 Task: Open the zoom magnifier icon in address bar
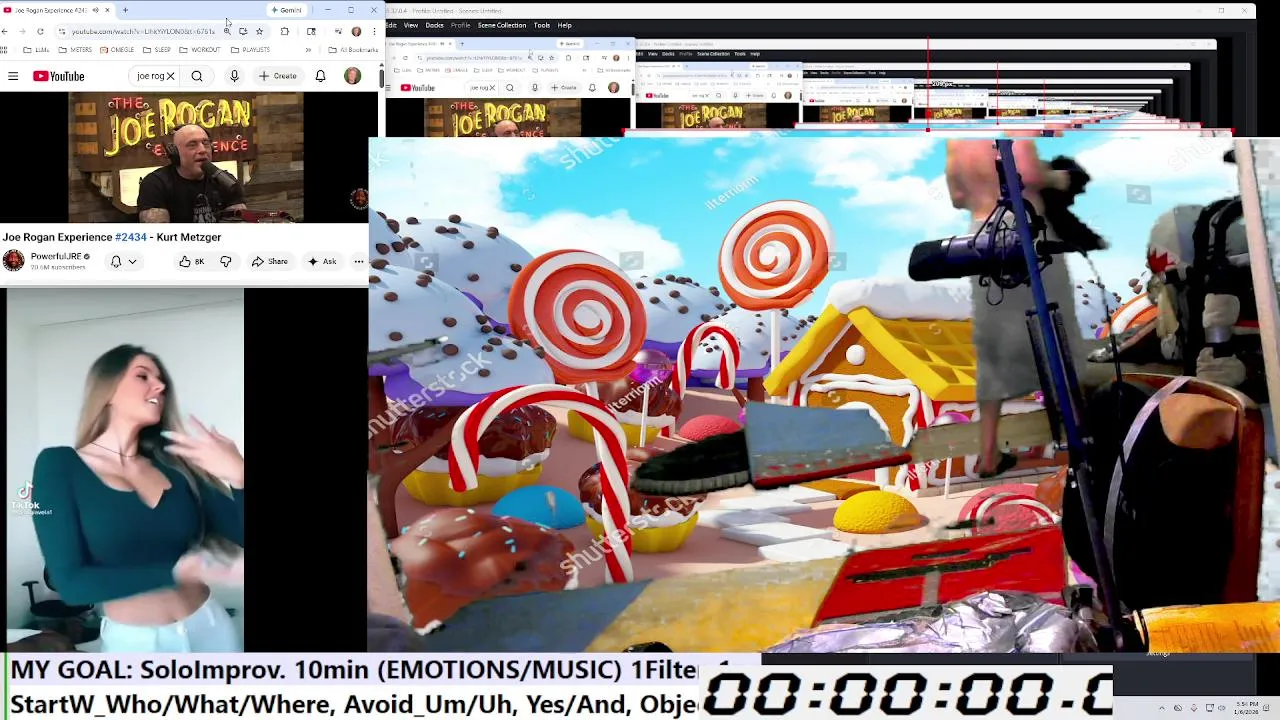click(x=228, y=31)
